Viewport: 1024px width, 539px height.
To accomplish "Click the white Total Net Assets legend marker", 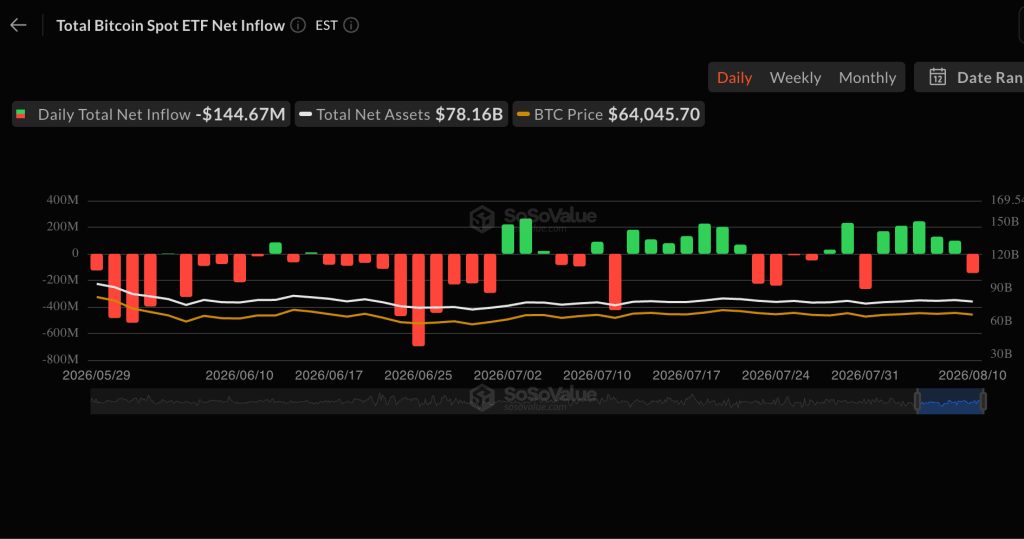I will [x=305, y=114].
